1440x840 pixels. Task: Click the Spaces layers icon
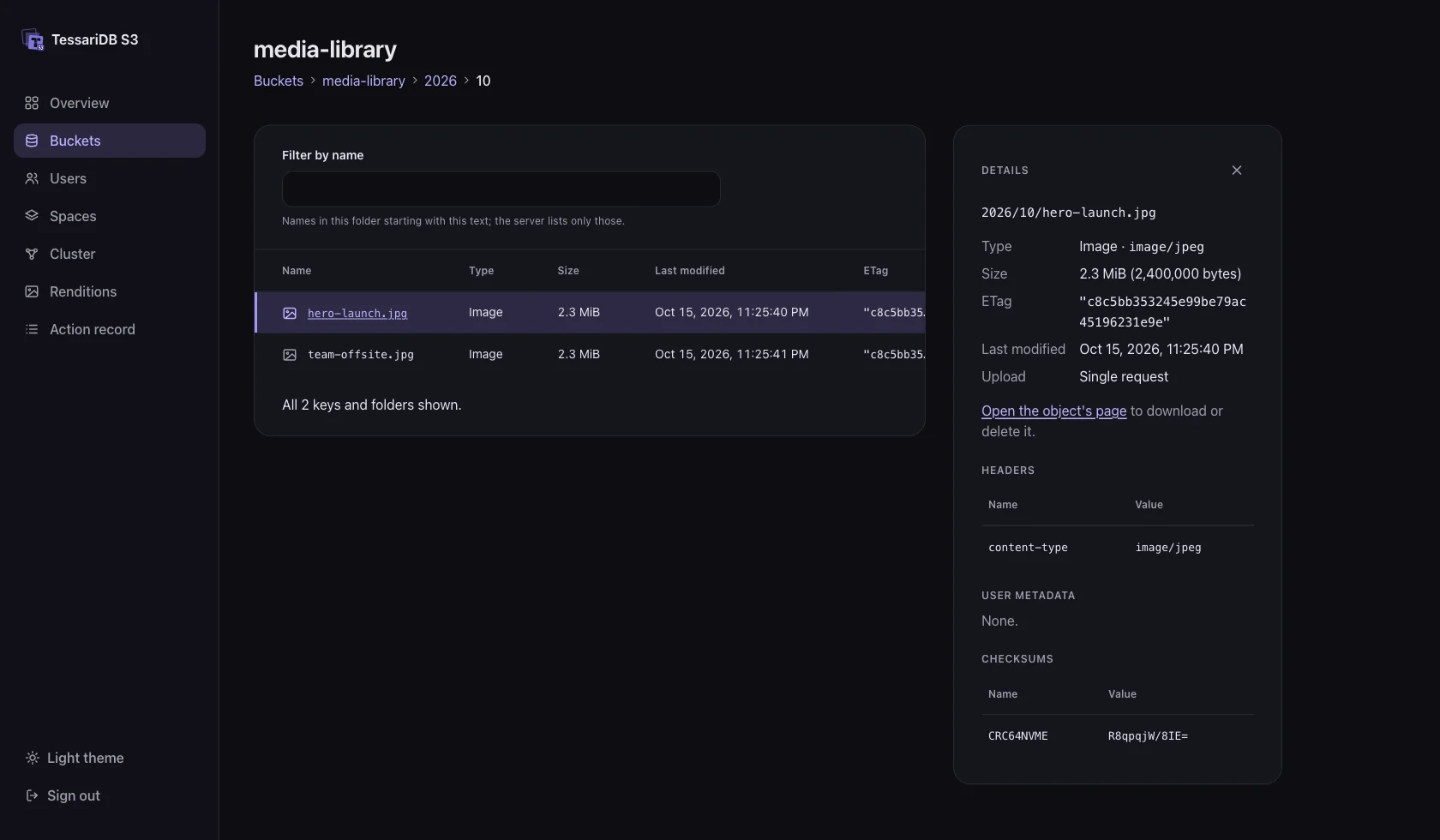[x=32, y=216]
